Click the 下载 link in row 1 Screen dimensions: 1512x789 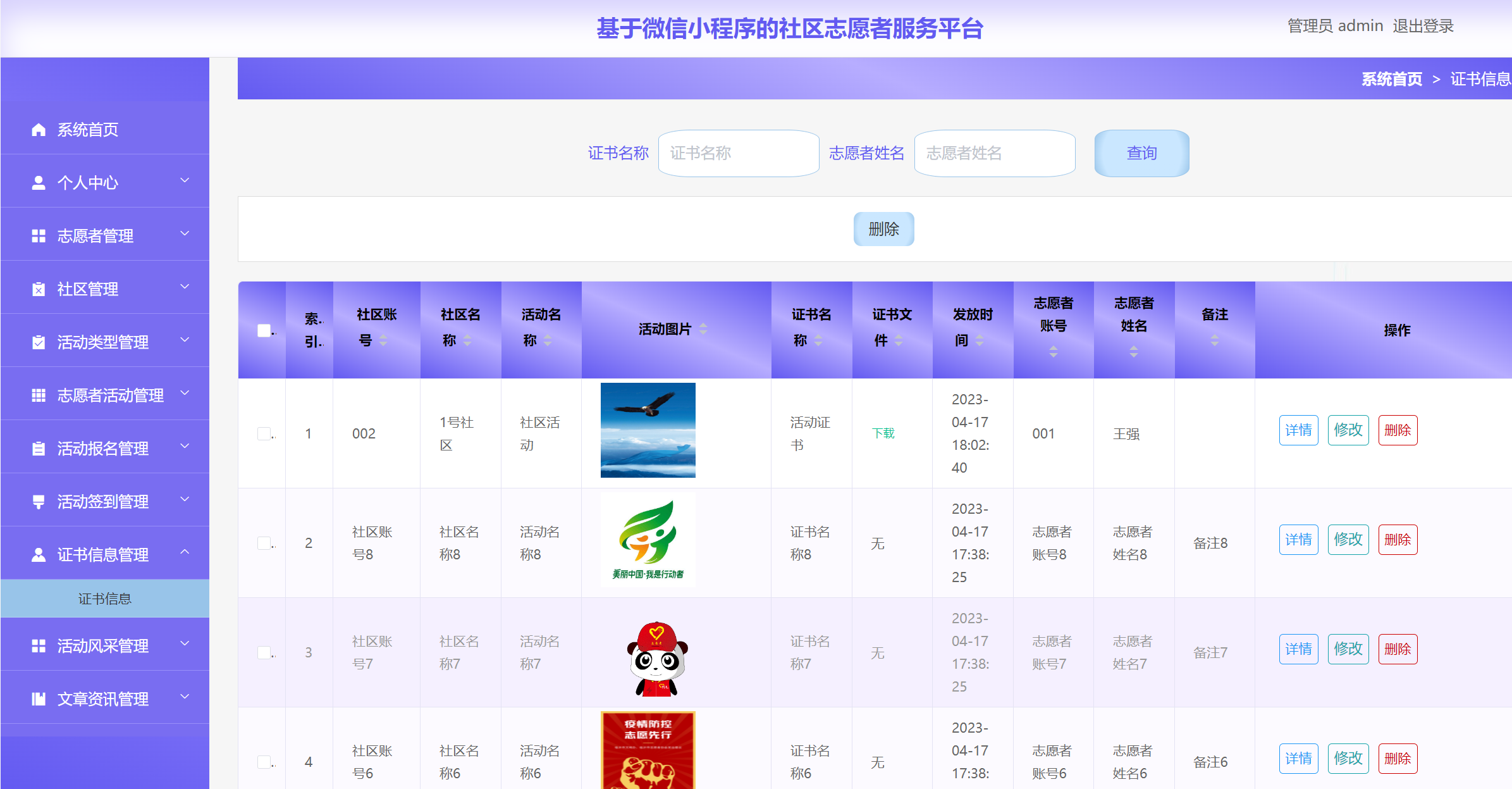point(883,433)
